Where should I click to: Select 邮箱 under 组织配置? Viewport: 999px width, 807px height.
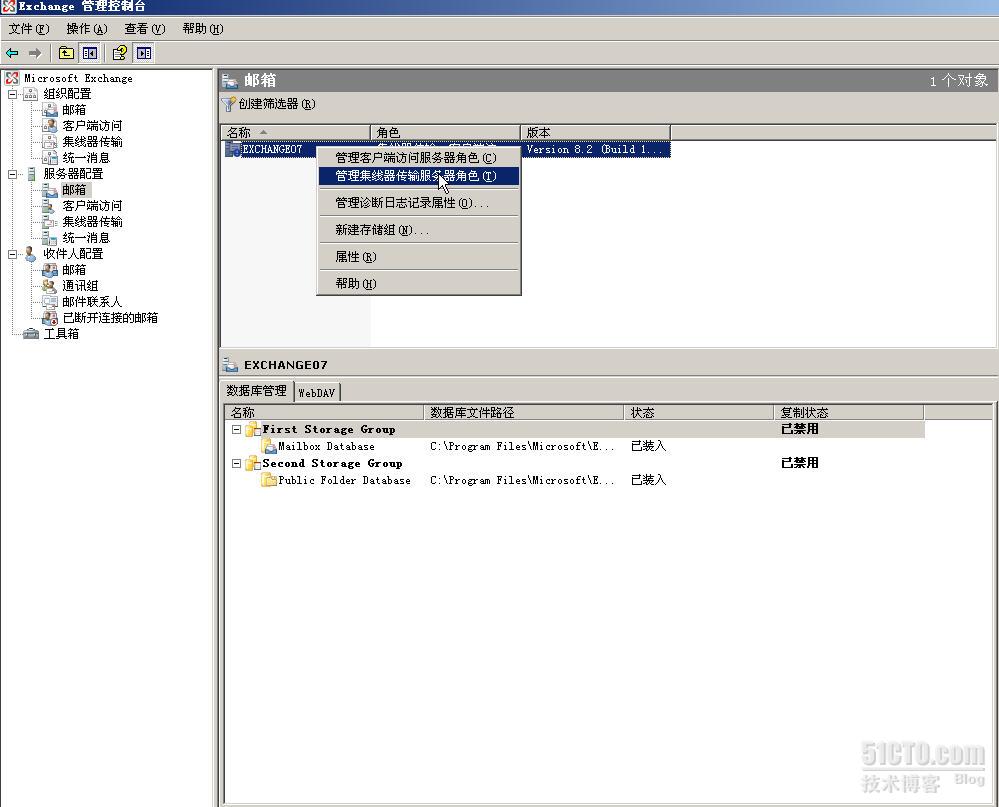pos(74,110)
